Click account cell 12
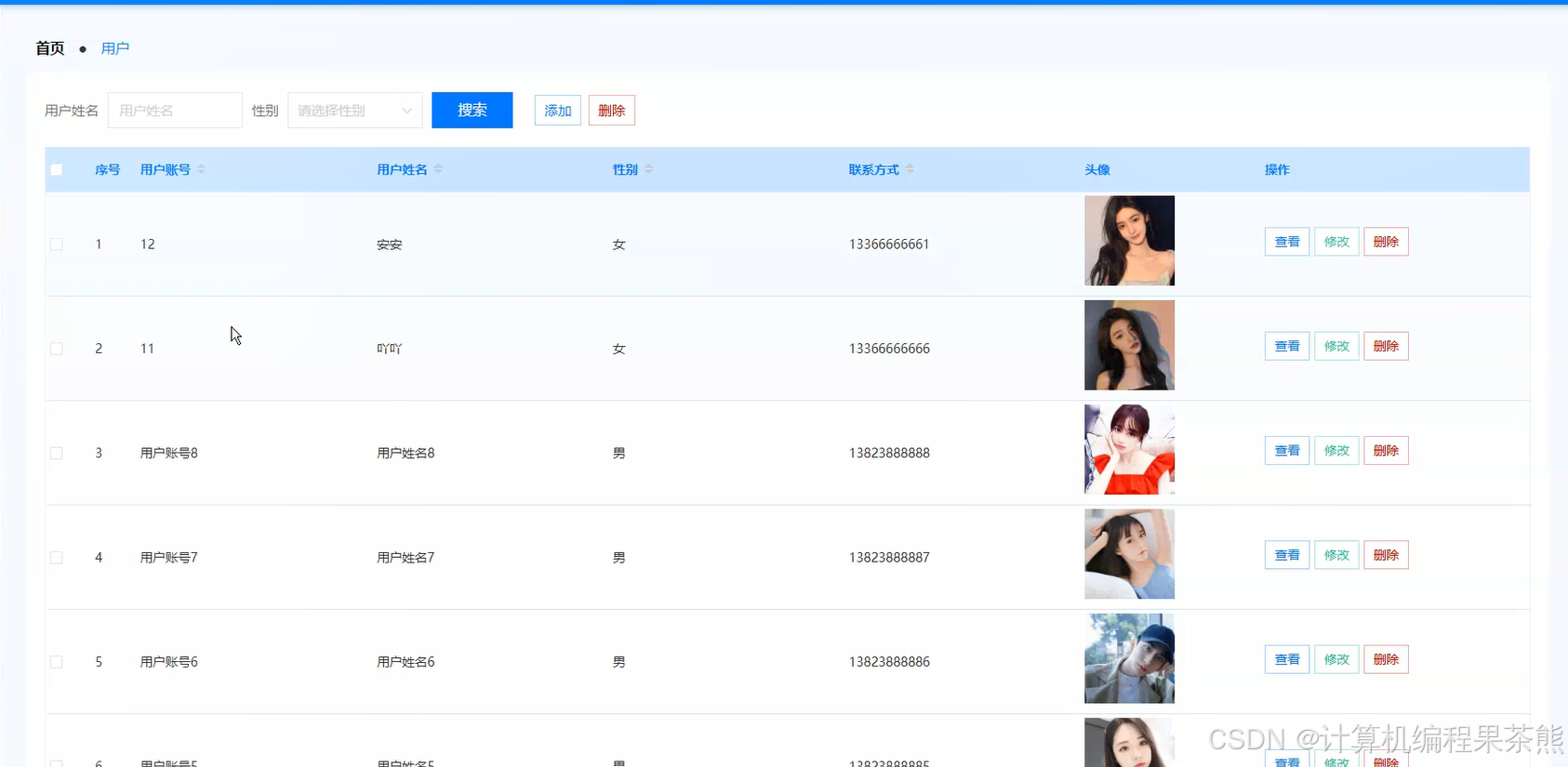The image size is (1568, 767). coord(148,245)
